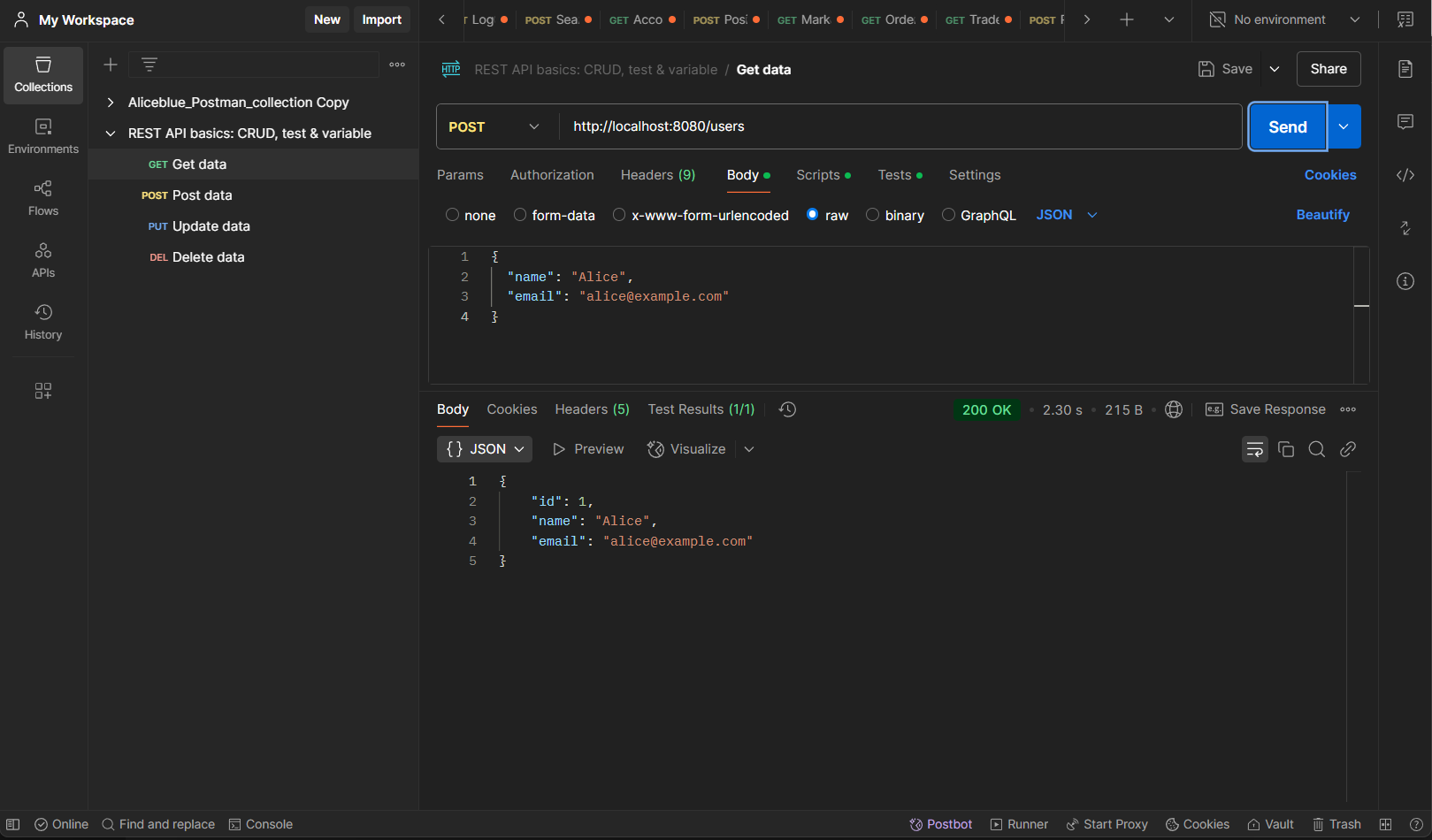Open the Trash from status bar
The width and height of the screenshot is (1432, 840).
pyautogui.click(x=1336, y=824)
